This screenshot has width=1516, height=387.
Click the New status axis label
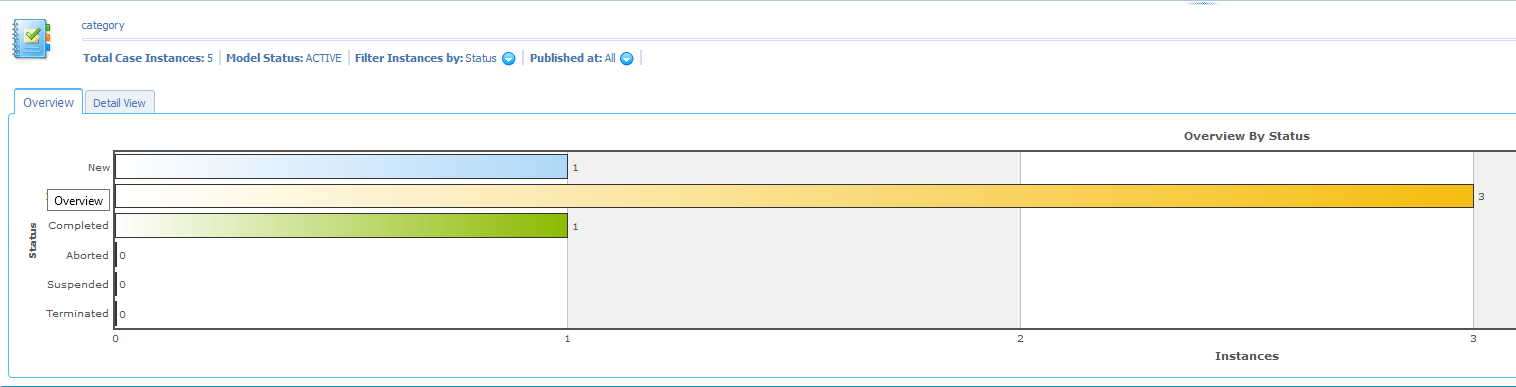[x=98, y=168]
